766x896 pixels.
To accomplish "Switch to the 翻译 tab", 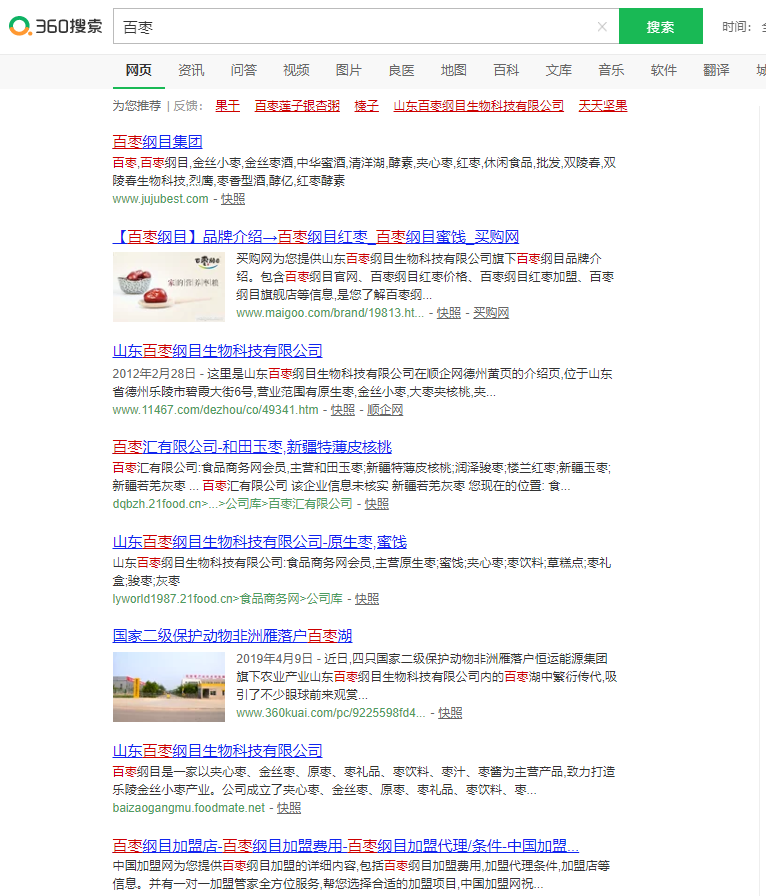I will (716, 70).
